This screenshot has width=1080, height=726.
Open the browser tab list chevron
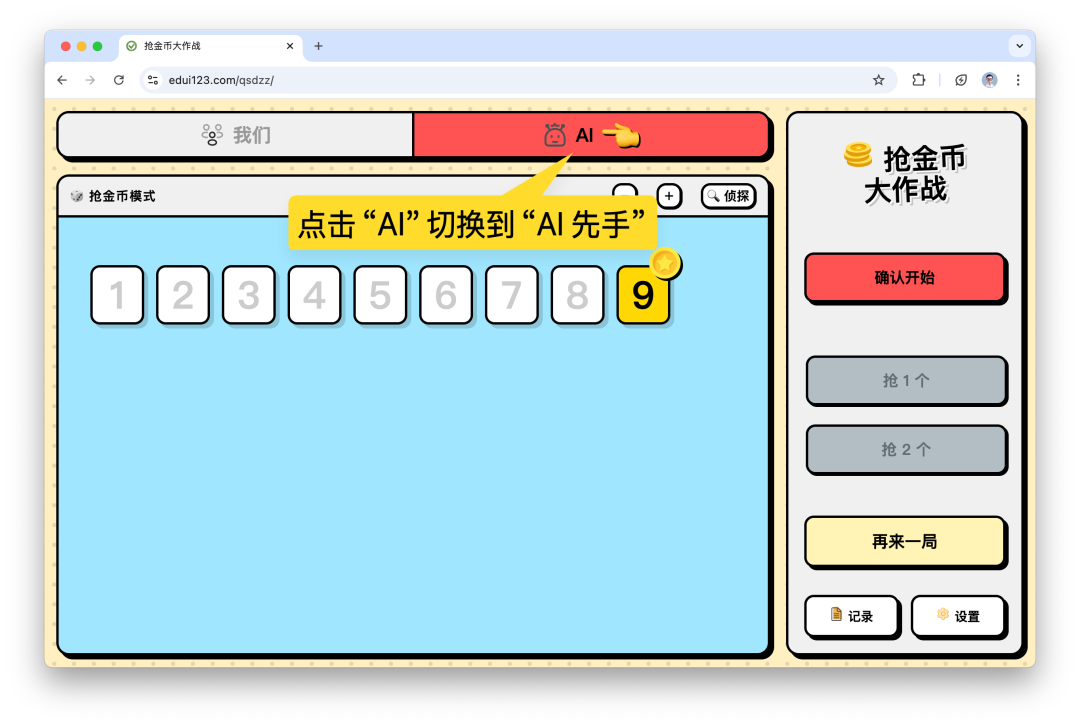(x=1020, y=46)
